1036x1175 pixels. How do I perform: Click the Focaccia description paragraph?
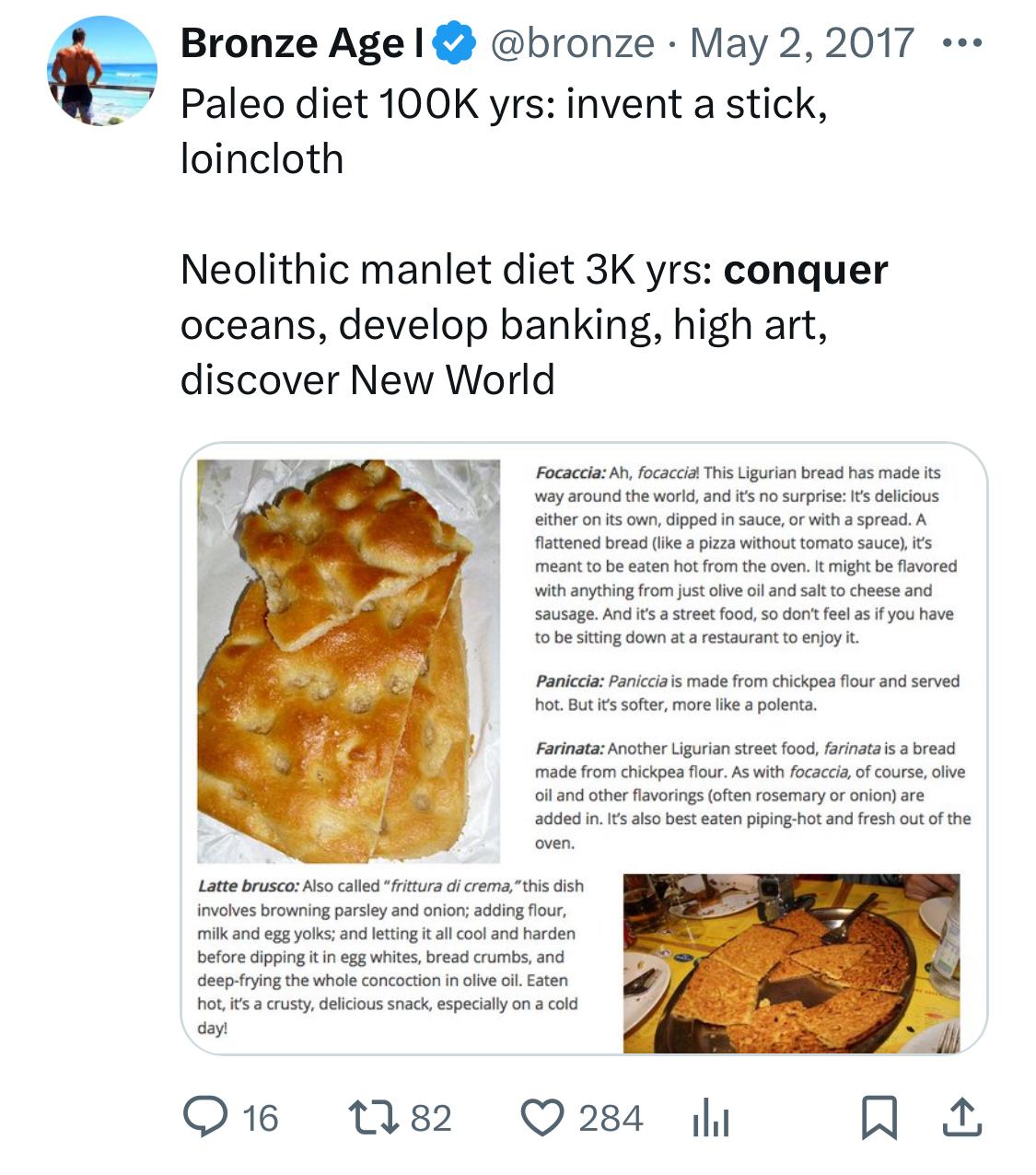pos(746,554)
